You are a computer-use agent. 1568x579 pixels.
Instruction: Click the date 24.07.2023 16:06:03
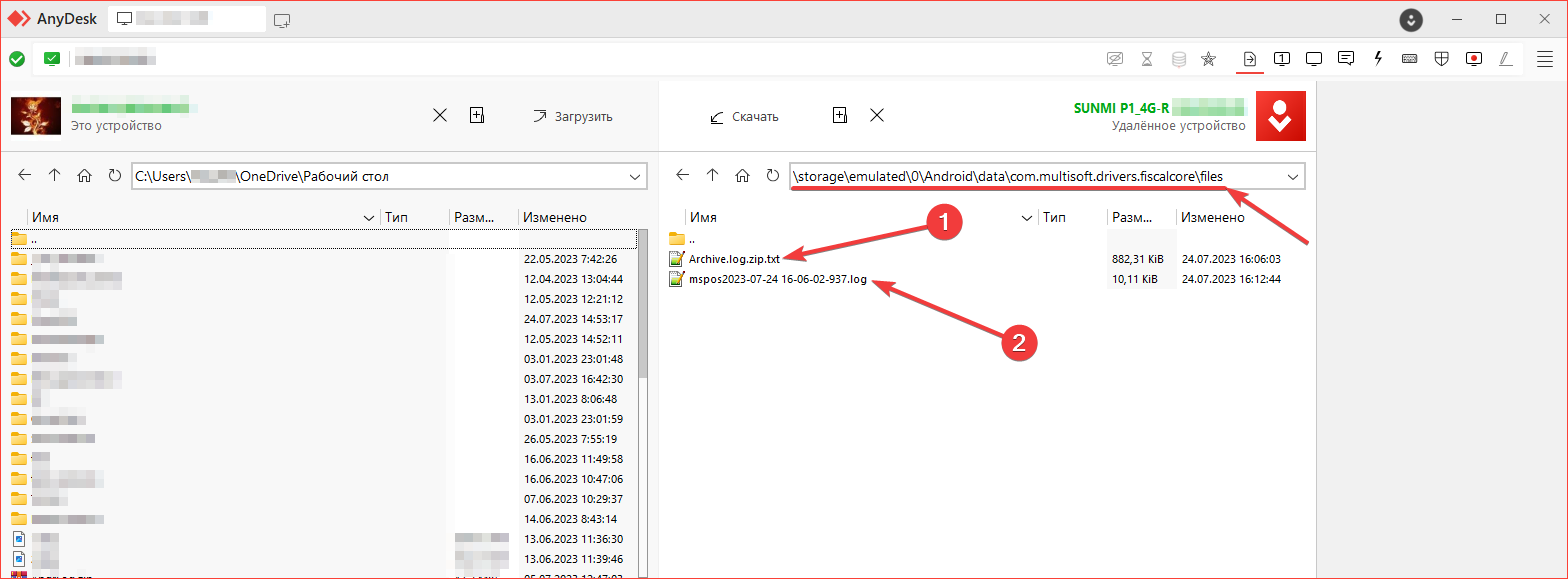tap(1231, 259)
